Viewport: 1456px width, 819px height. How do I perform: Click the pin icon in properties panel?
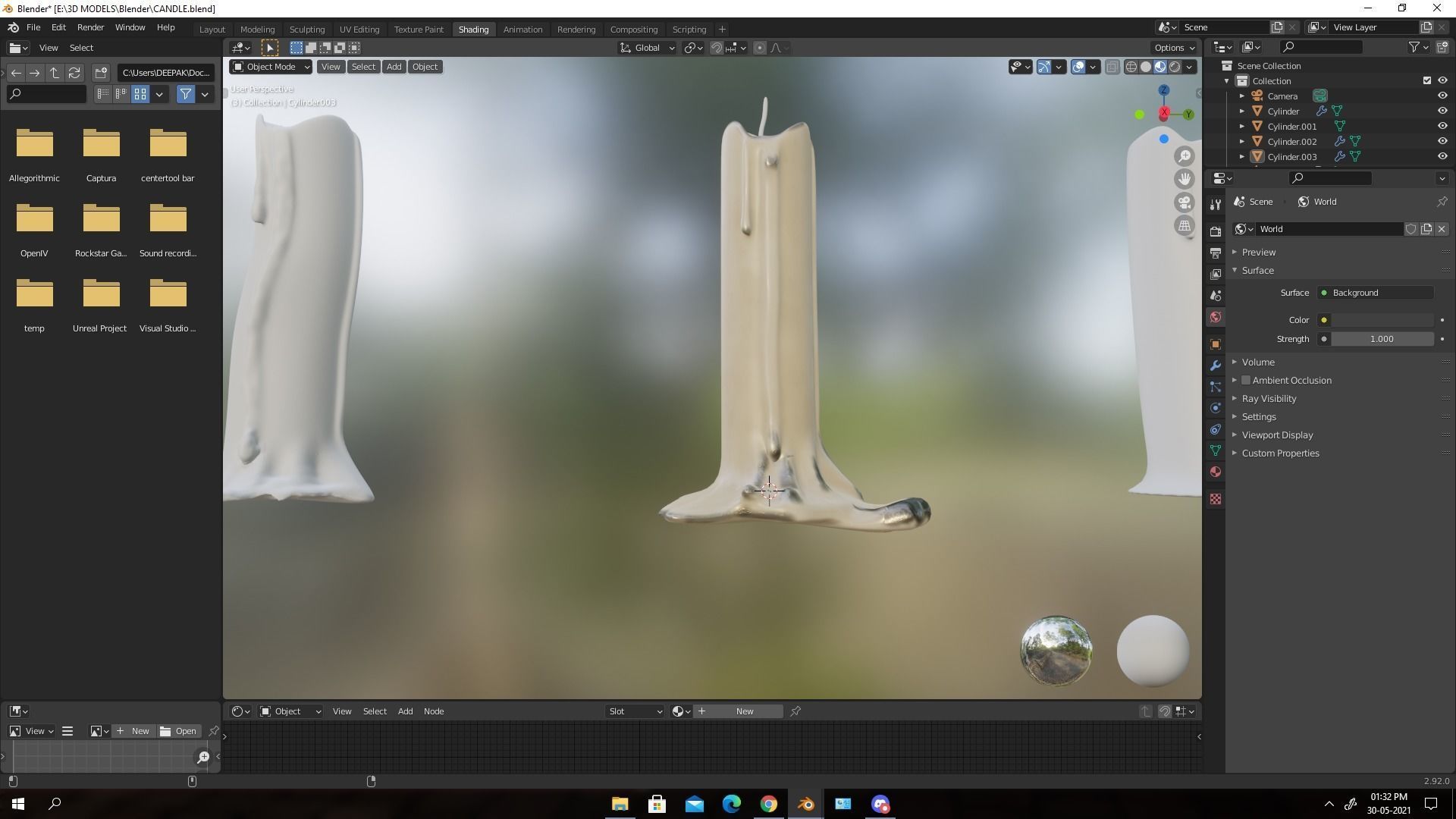(x=1442, y=202)
